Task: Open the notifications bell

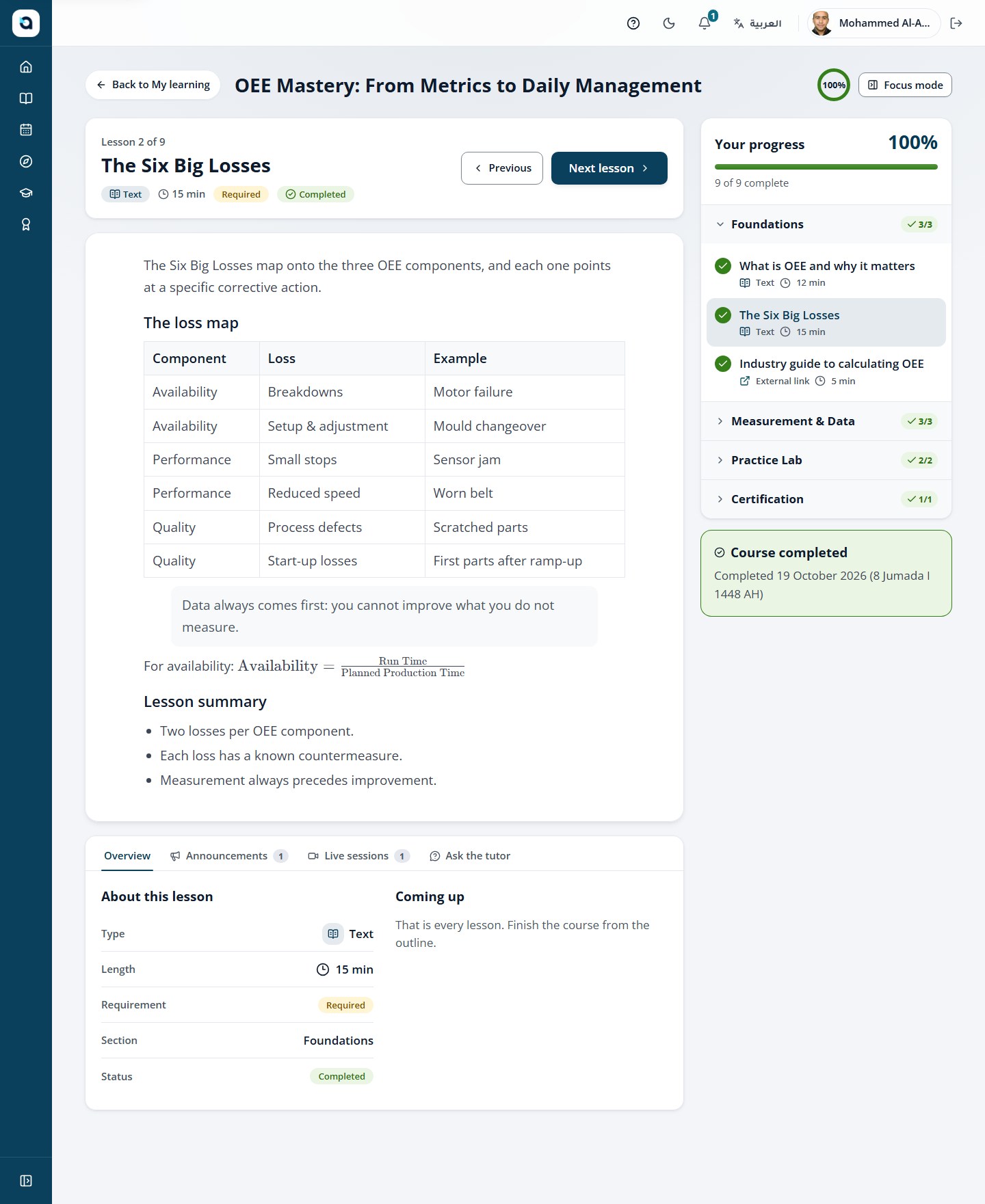Action: pyautogui.click(x=705, y=23)
